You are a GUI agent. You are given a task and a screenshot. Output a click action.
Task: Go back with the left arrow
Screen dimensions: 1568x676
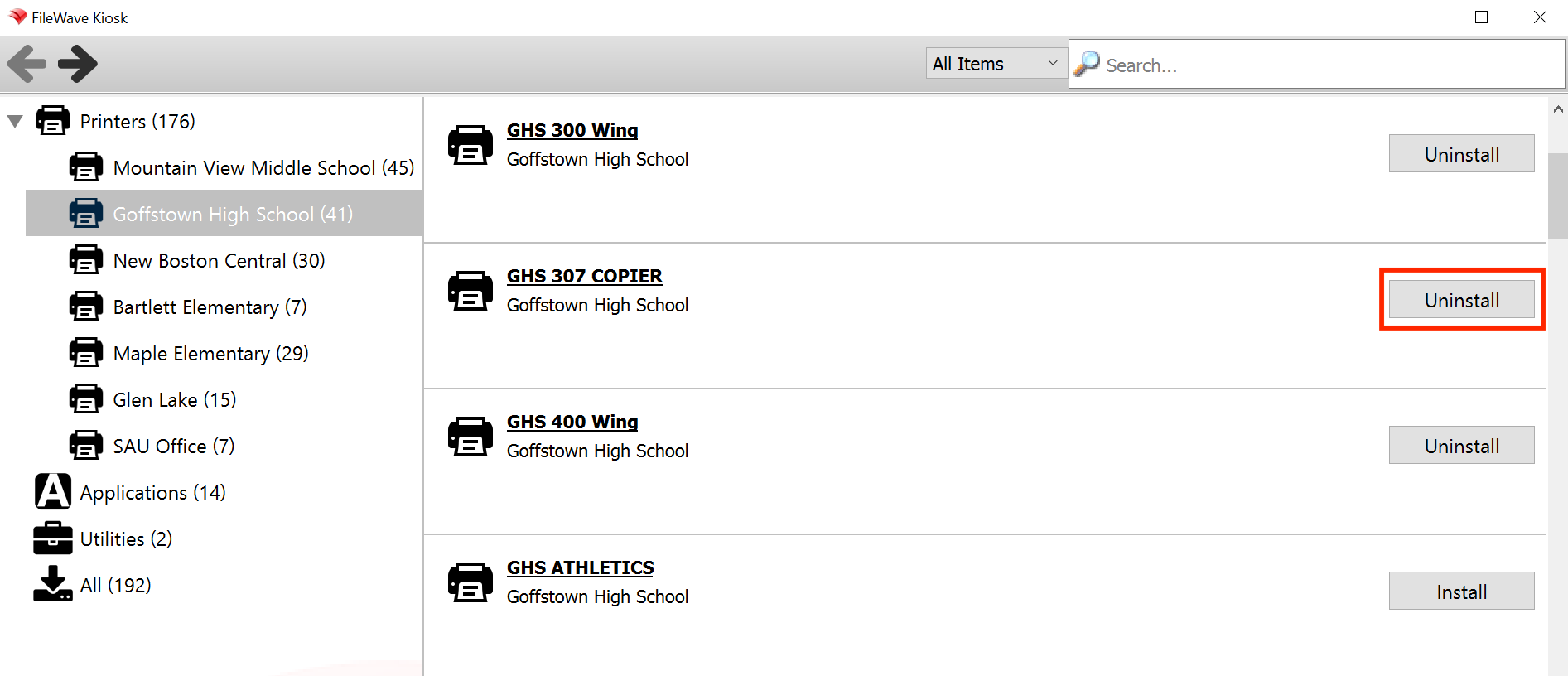point(27,64)
